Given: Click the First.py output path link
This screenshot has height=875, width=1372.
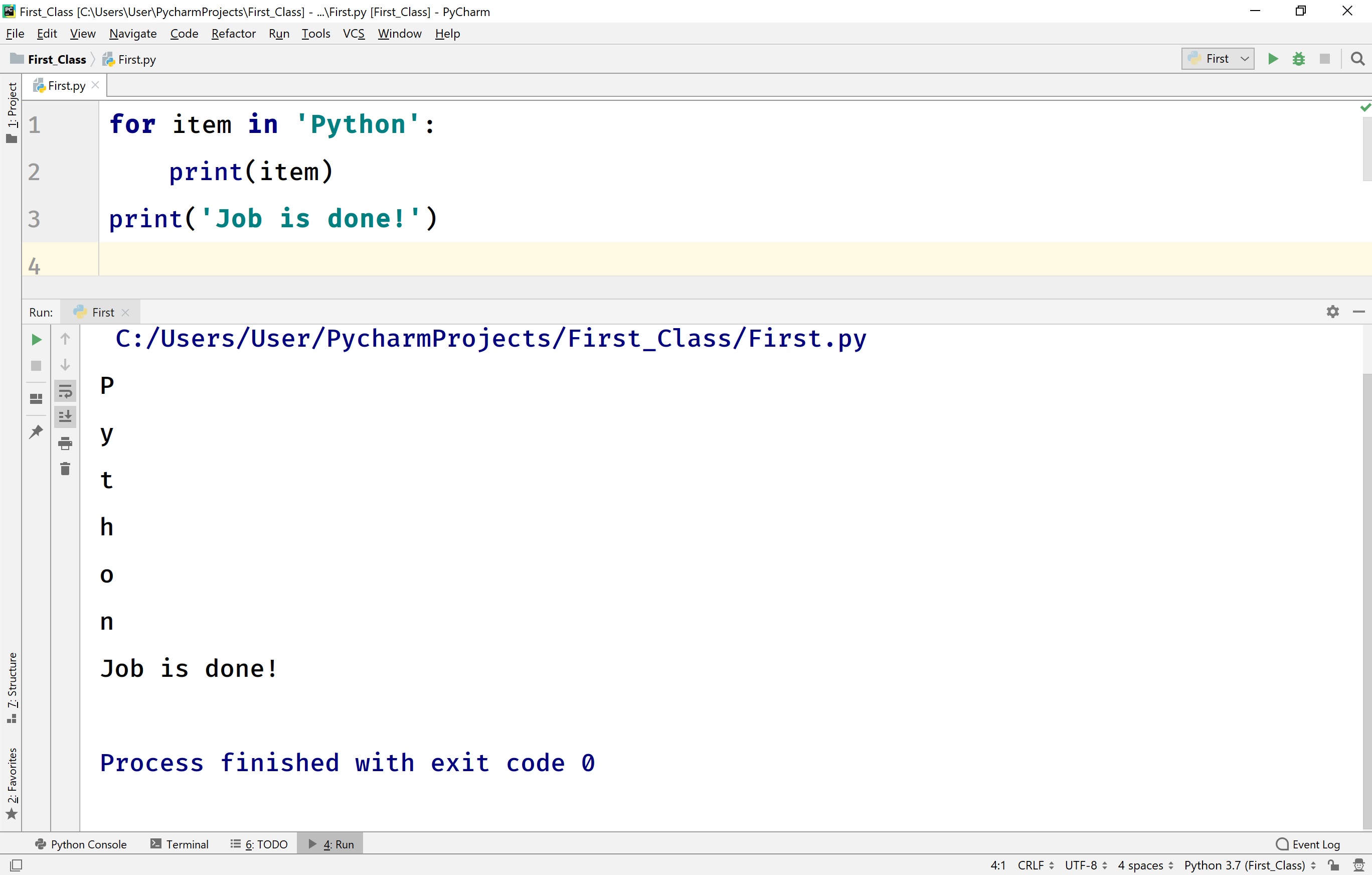Looking at the screenshot, I should (x=490, y=339).
